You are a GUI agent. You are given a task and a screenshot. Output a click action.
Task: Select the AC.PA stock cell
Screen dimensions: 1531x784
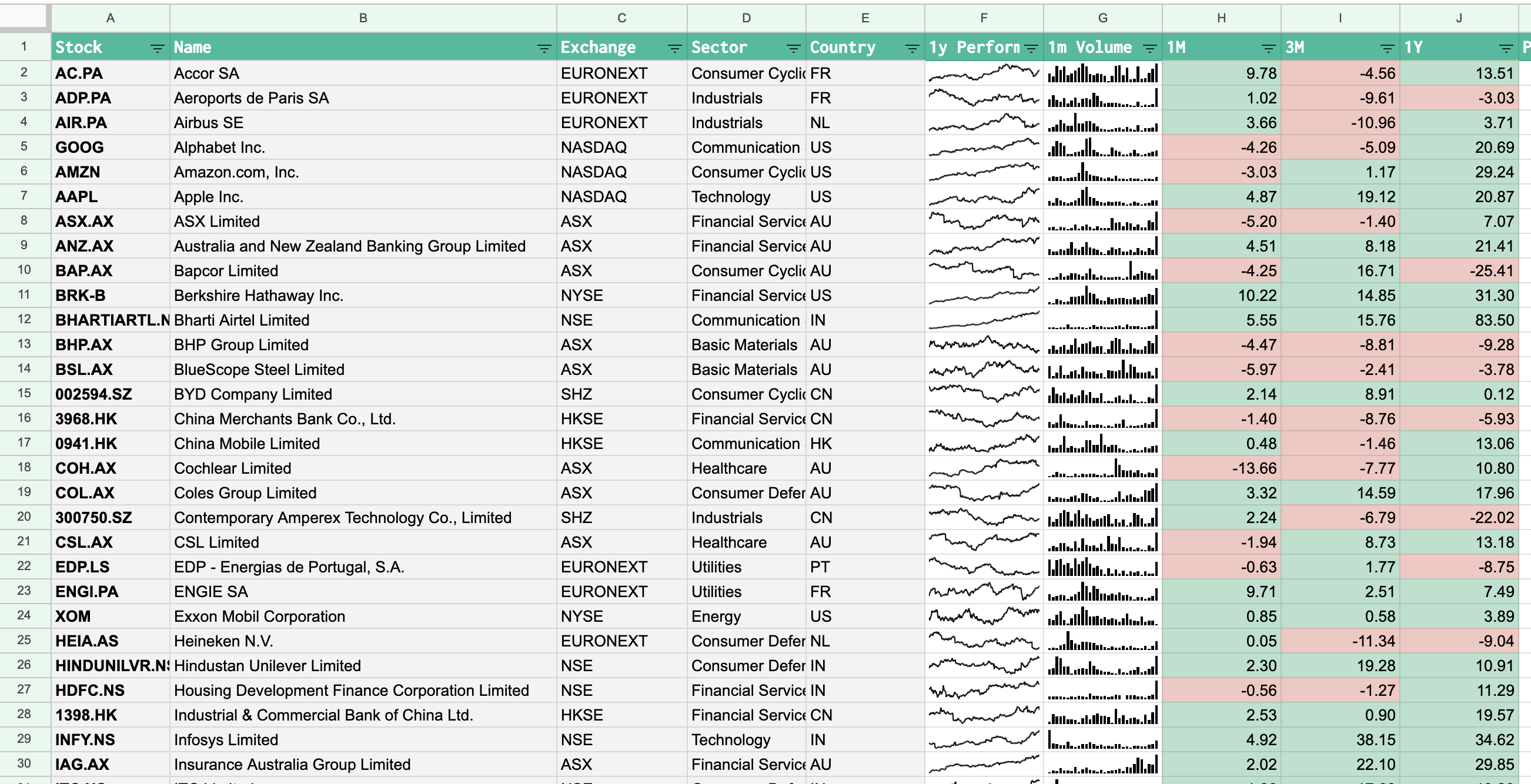[x=111, y=73]
